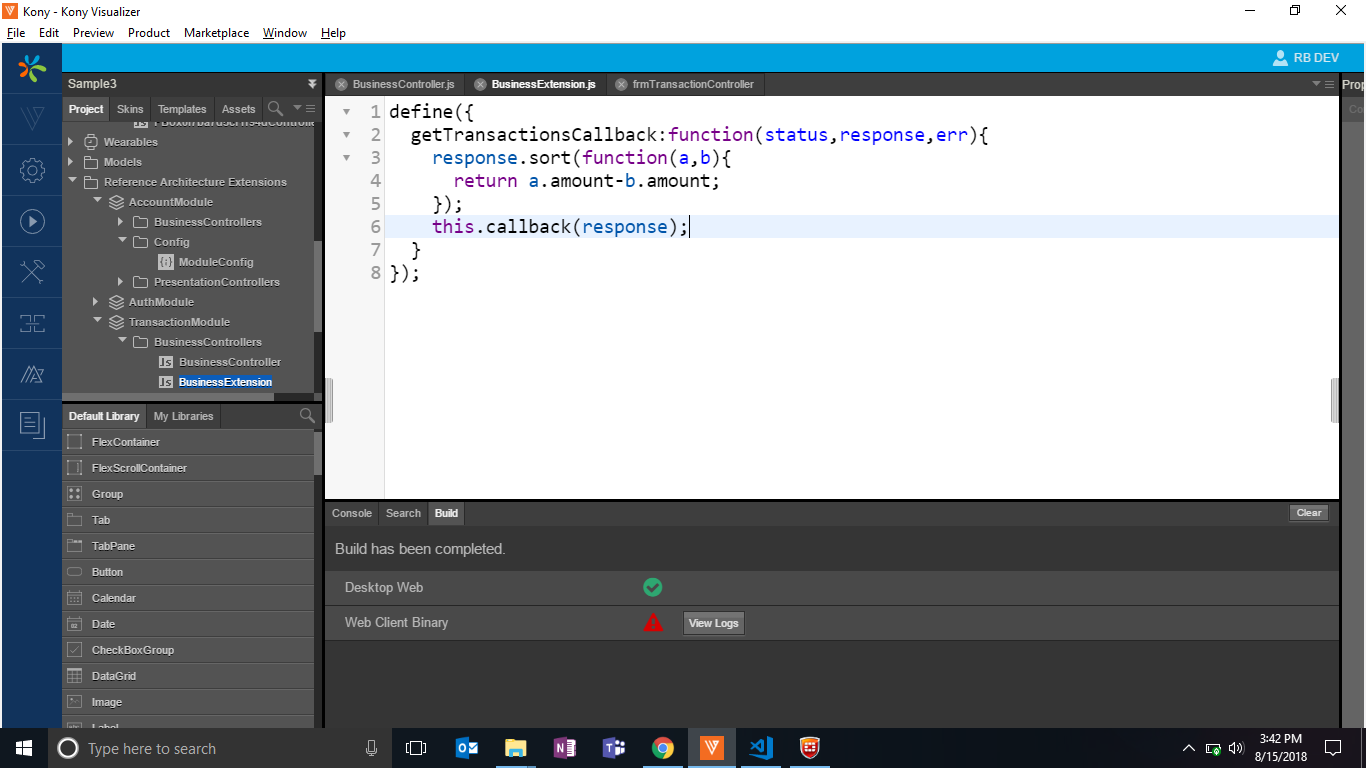Image resolution: width=1366 pixels, height=768 pixels.
Task: Collapse the TransactionModule node
Action: (96, 322)
